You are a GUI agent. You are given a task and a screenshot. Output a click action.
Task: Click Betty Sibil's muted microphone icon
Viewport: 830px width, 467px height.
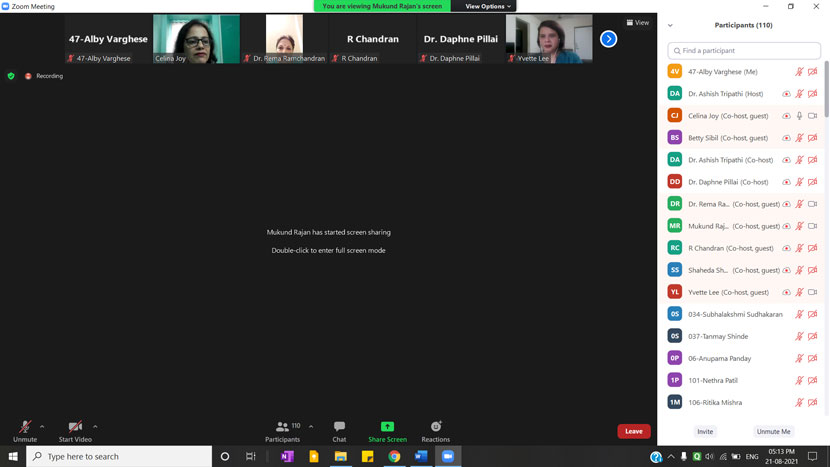[799, 138]
